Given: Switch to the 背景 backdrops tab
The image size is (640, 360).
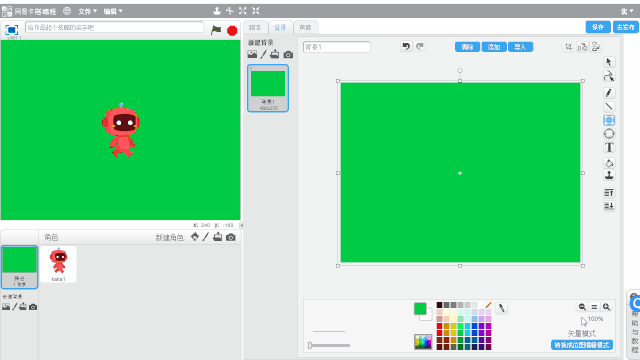Looking at the screenshot, I should tap(280, 28).
